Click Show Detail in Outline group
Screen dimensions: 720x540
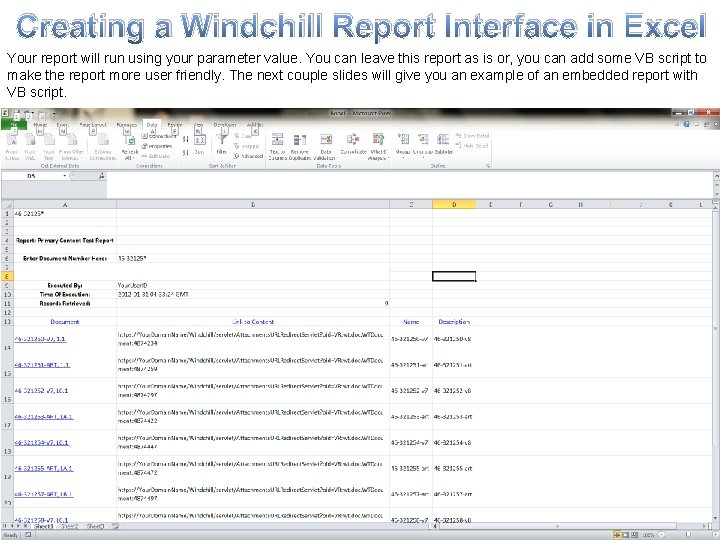[x=472, y=136]
